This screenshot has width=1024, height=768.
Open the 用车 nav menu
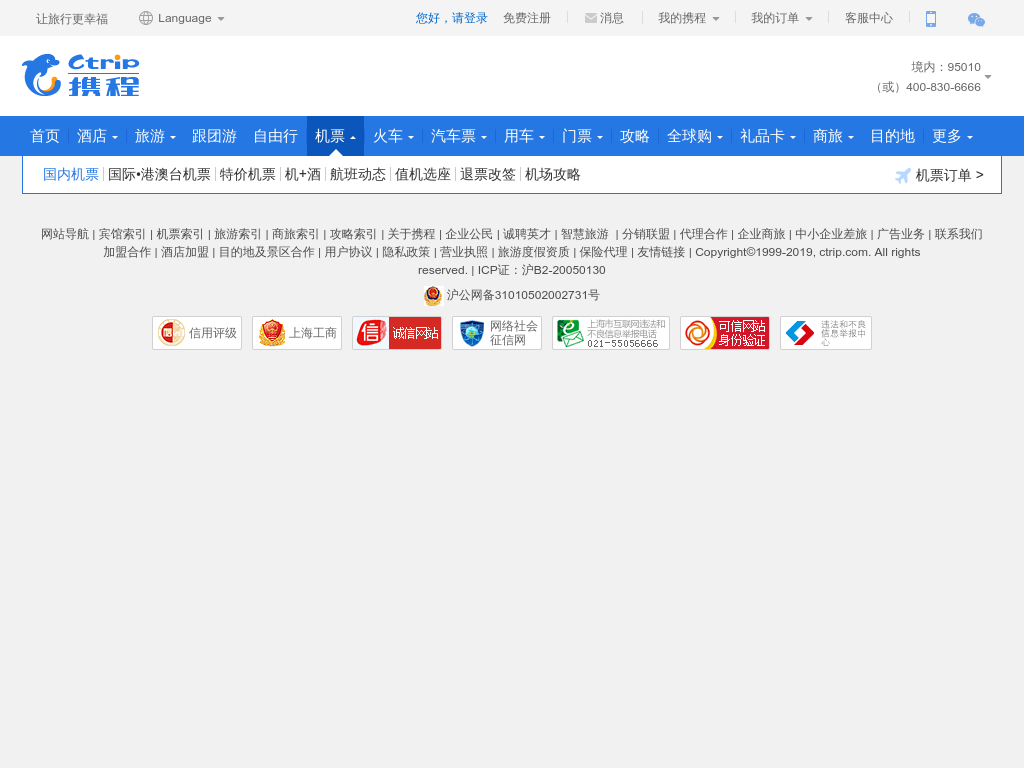pos(524,136)
